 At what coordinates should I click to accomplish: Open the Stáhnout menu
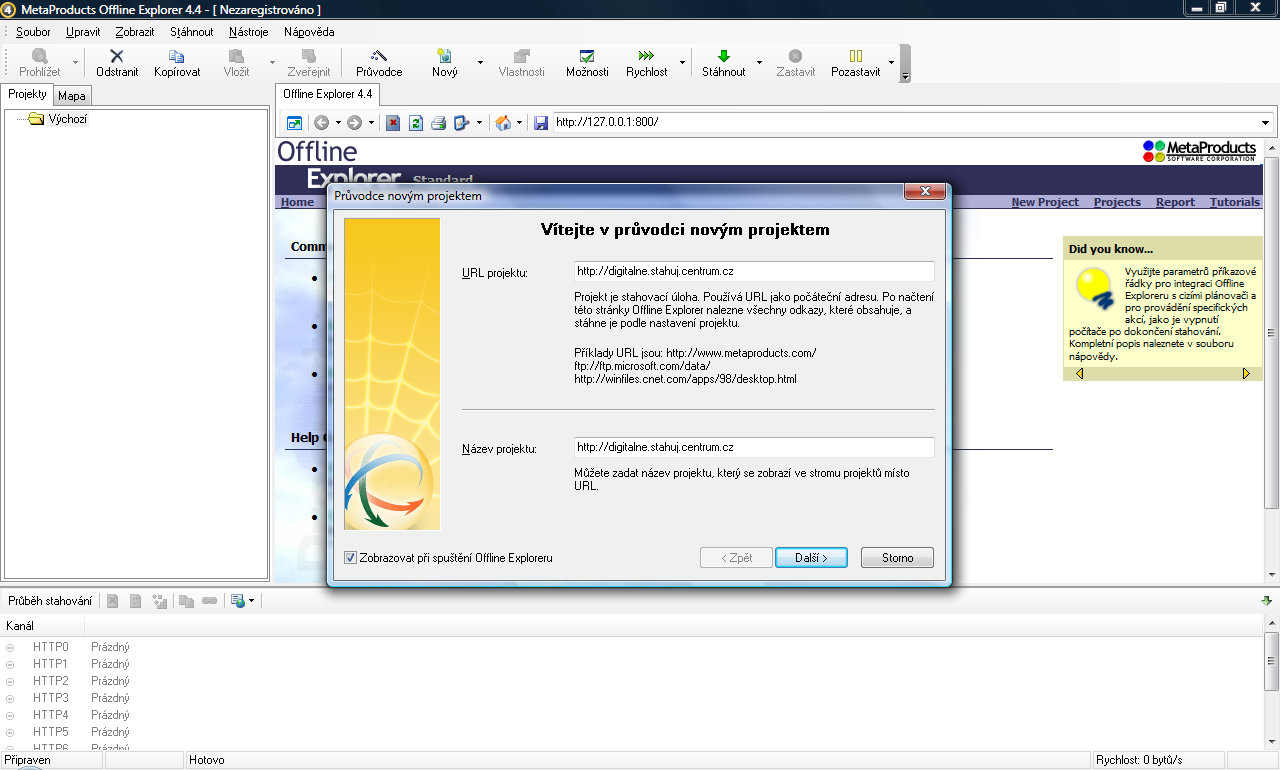(192, 32)
